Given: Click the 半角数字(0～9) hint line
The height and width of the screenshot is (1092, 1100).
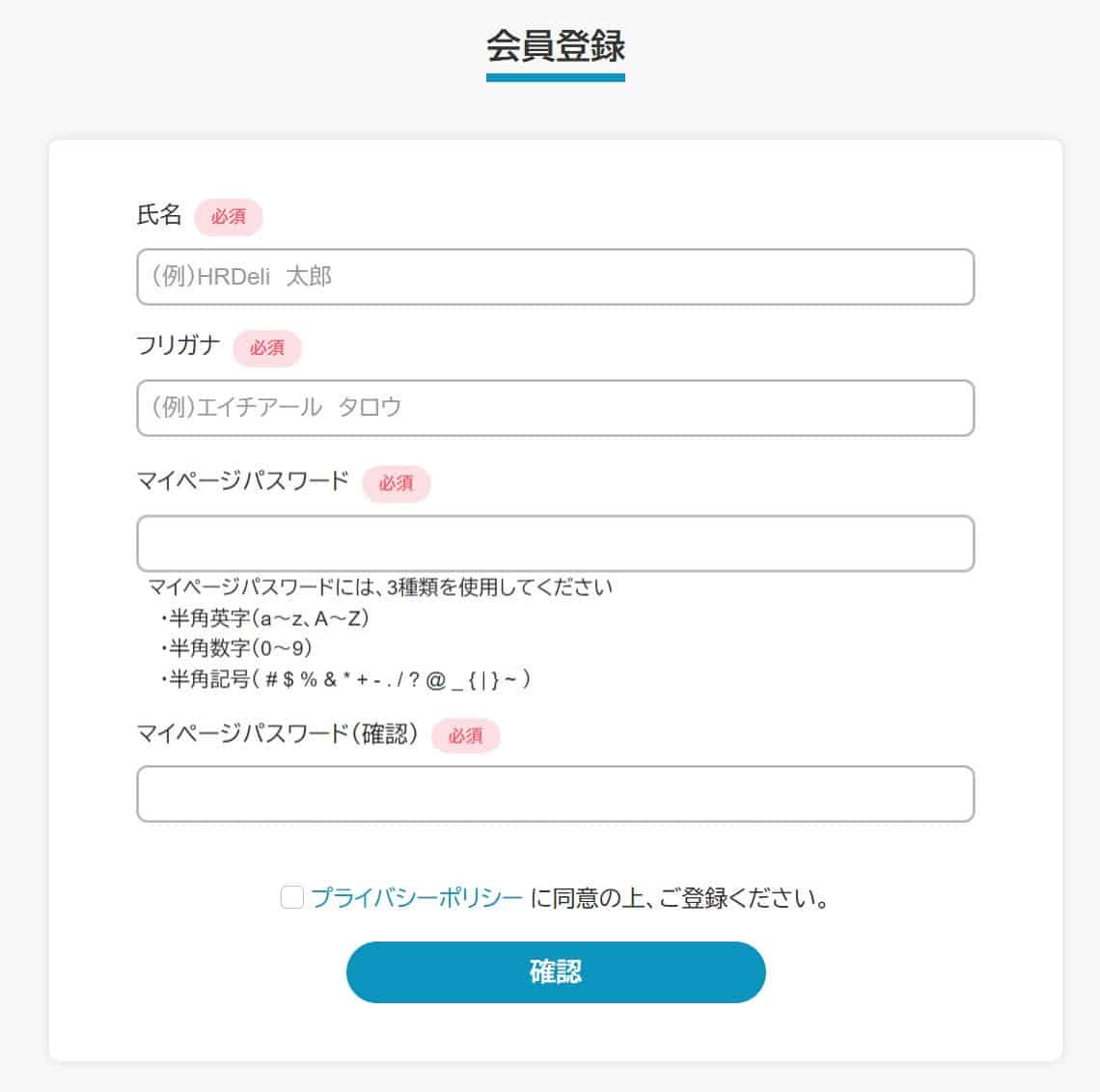Looking at the screenshot, I should point(237,648).
